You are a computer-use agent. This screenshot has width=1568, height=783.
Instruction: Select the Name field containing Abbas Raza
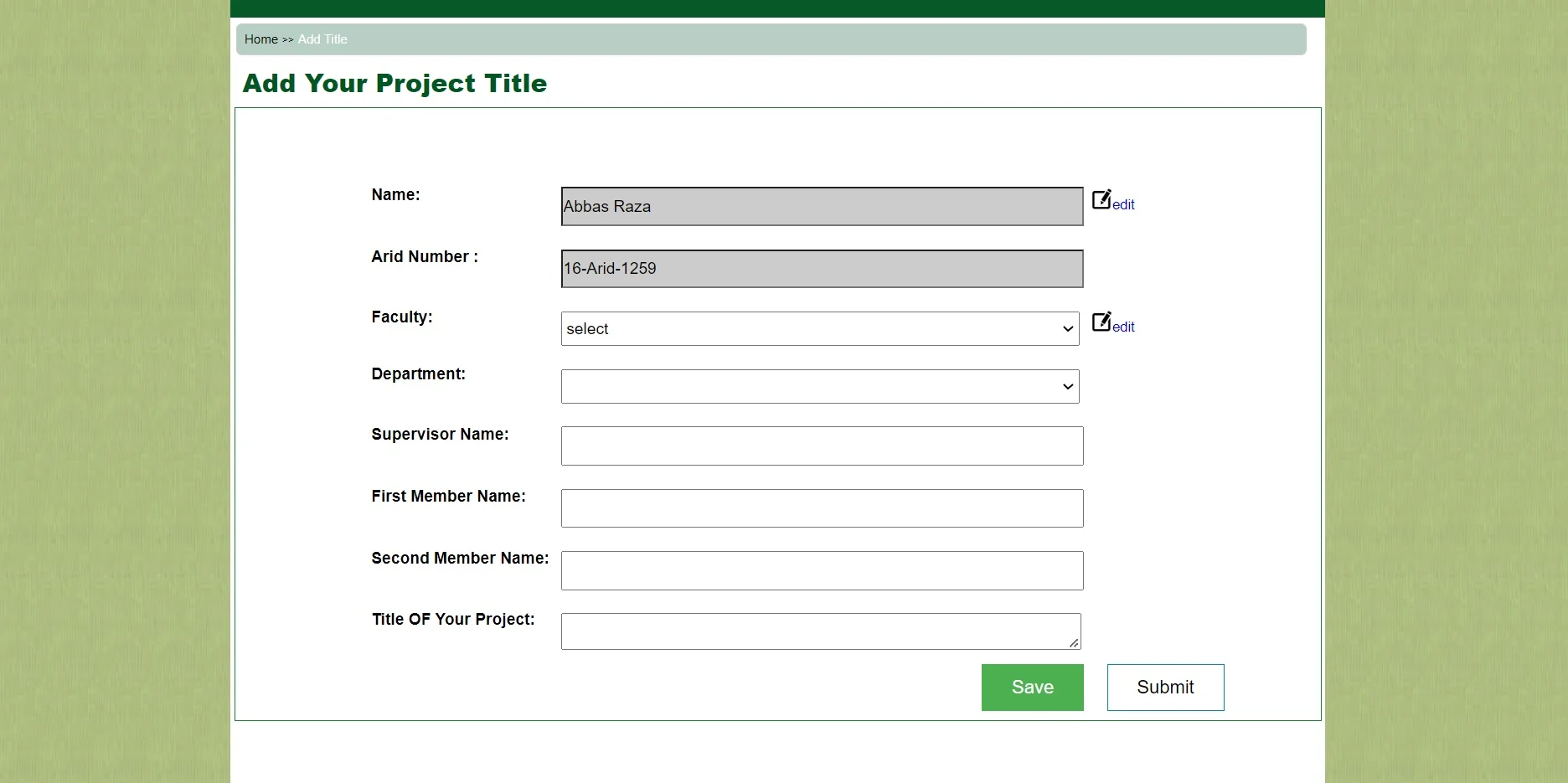[x=821, y=206]
